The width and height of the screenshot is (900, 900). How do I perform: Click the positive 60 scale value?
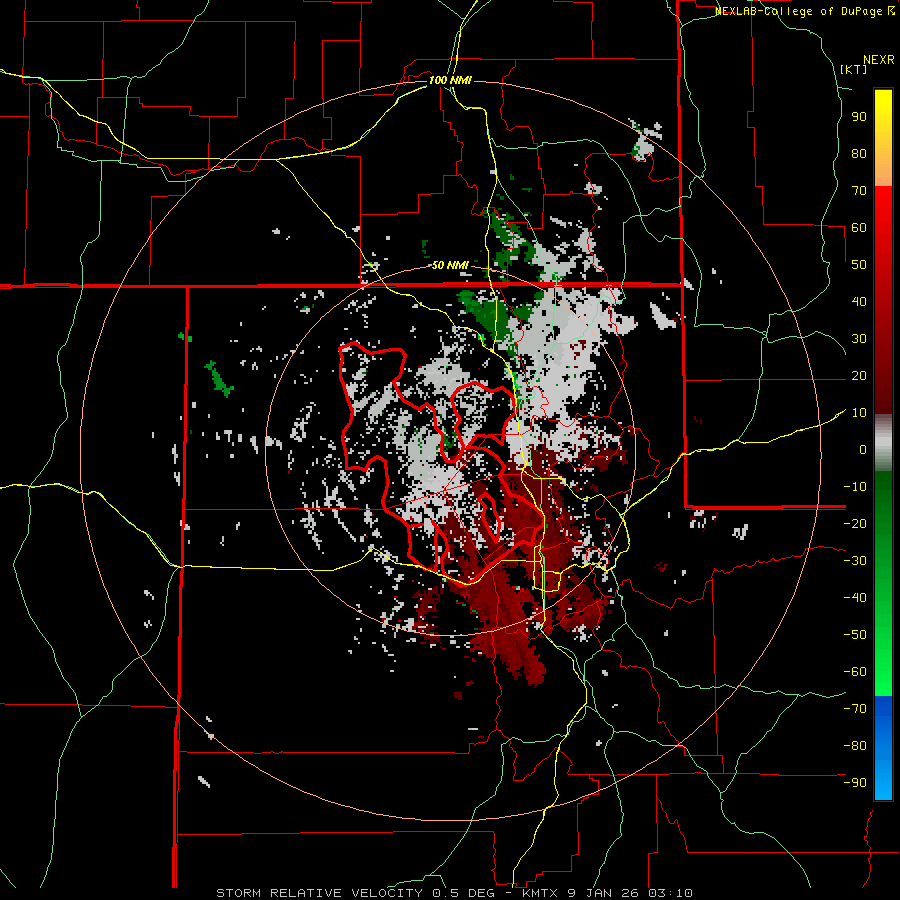point(859,228)
